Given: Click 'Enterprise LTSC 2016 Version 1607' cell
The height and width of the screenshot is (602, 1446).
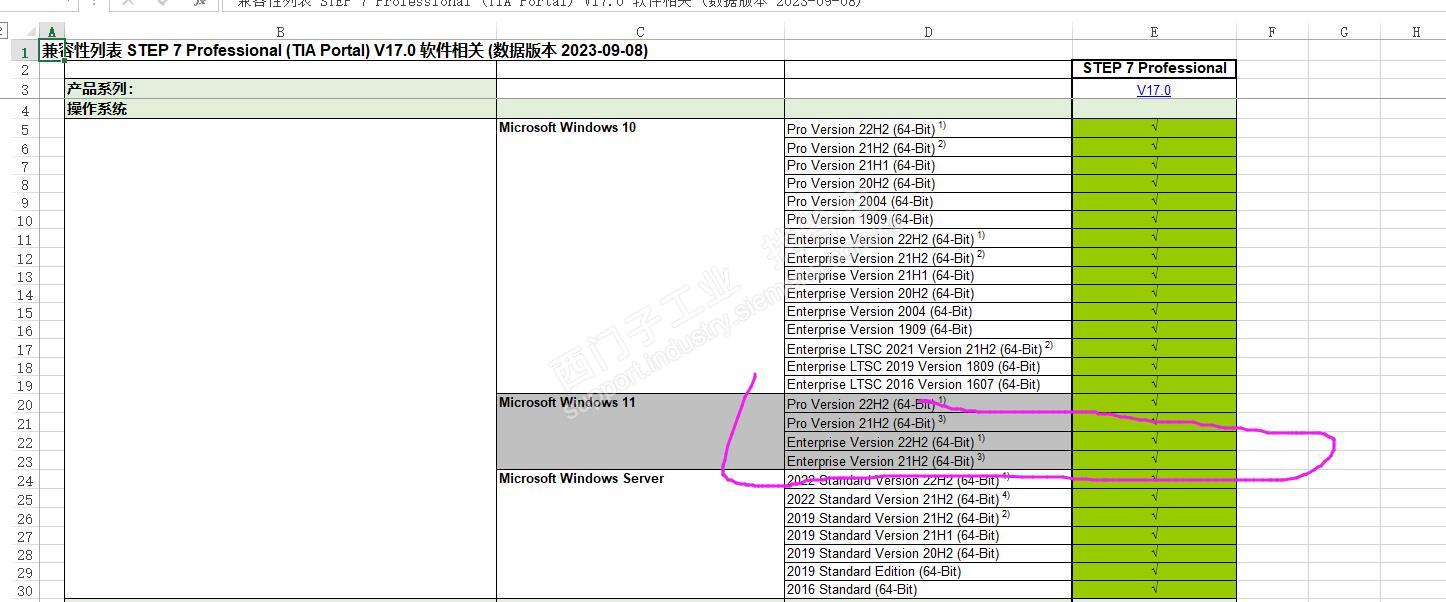Looking at the screenshot, I should point(928,385).
